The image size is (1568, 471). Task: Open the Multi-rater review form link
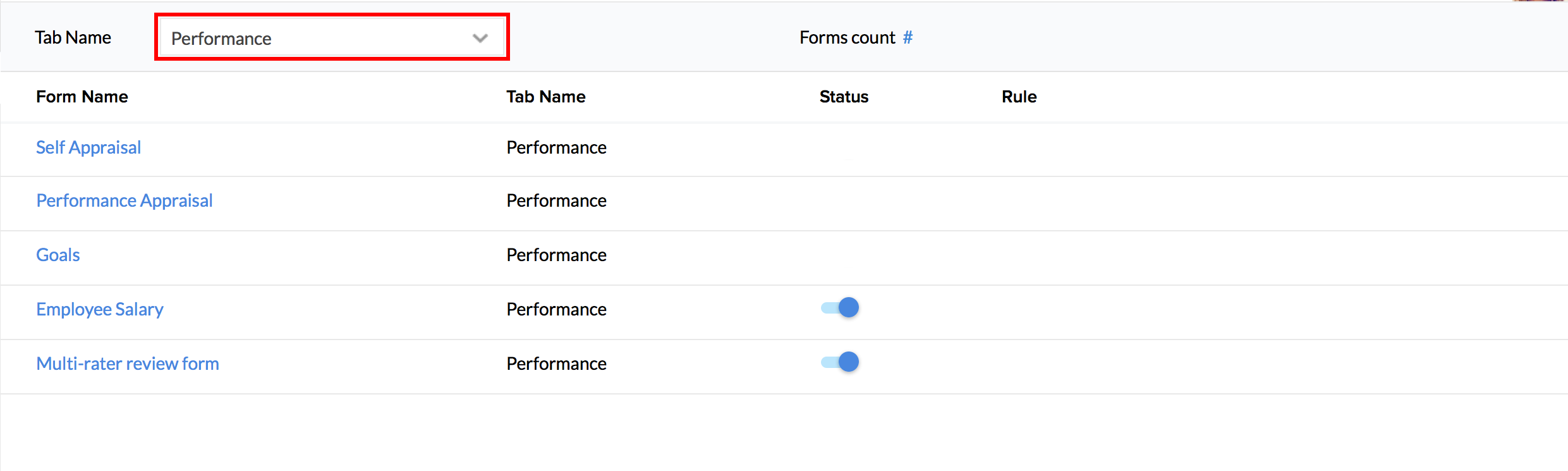(128, 364)
